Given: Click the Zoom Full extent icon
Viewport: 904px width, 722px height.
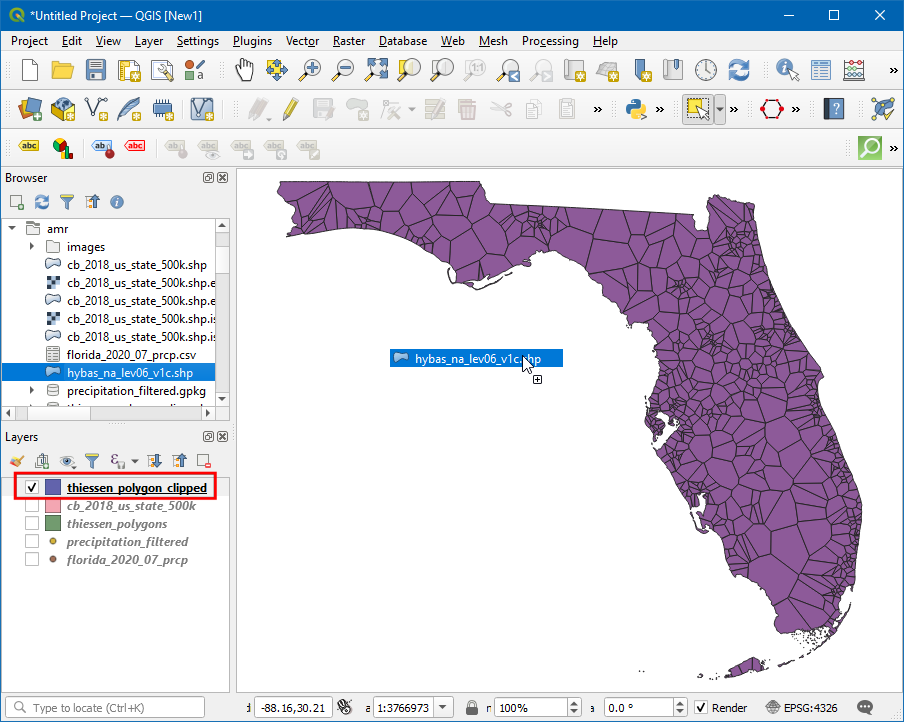Looking at the screenshot, I should (376, 70).
